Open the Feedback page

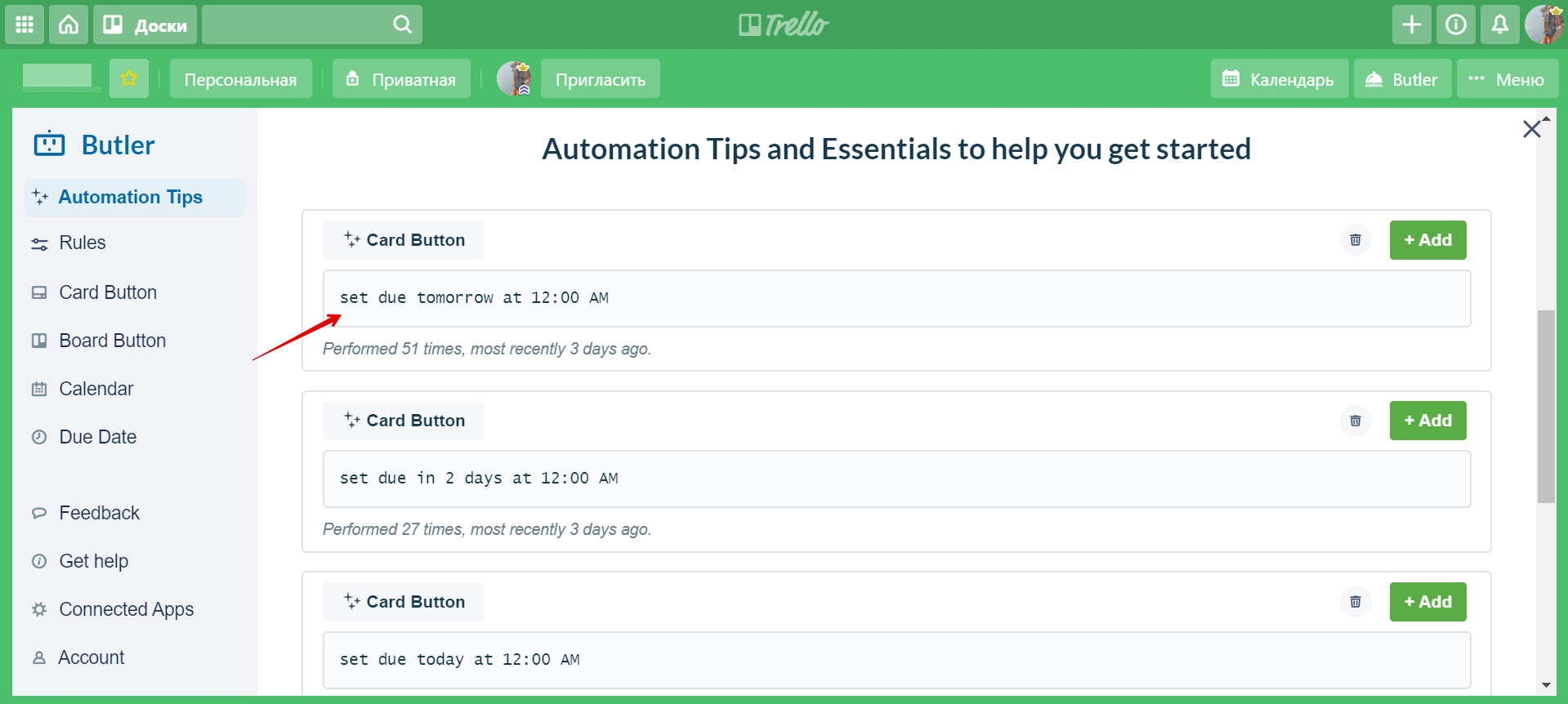point(100,513)
